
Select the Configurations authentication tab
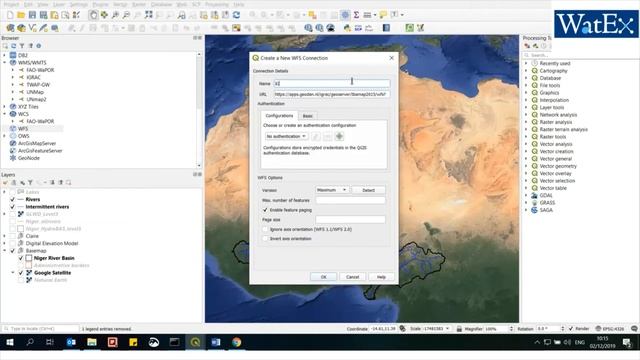(x=280, y=116)
